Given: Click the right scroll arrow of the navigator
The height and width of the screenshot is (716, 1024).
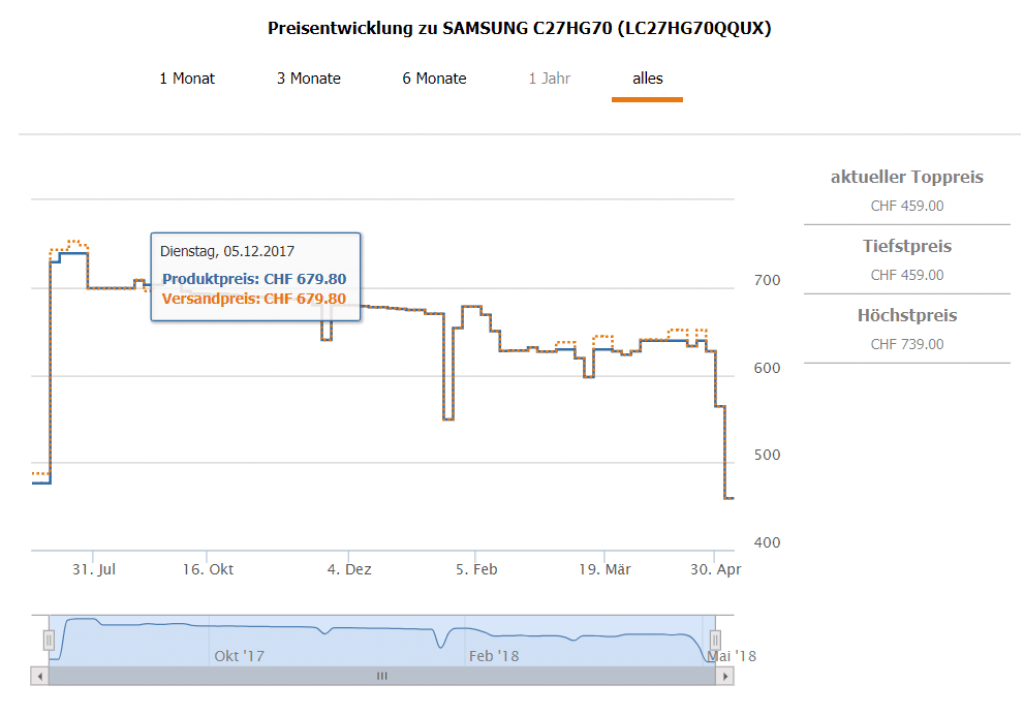Looking at the screenshot, I should click(725, 676).
